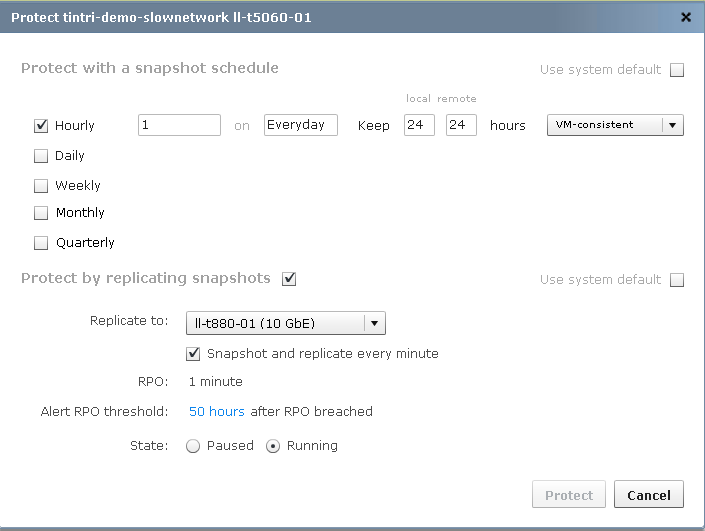Enable the Monthly snapshot schedule
This screenshot has height=531, width=705.
(41, 213)
